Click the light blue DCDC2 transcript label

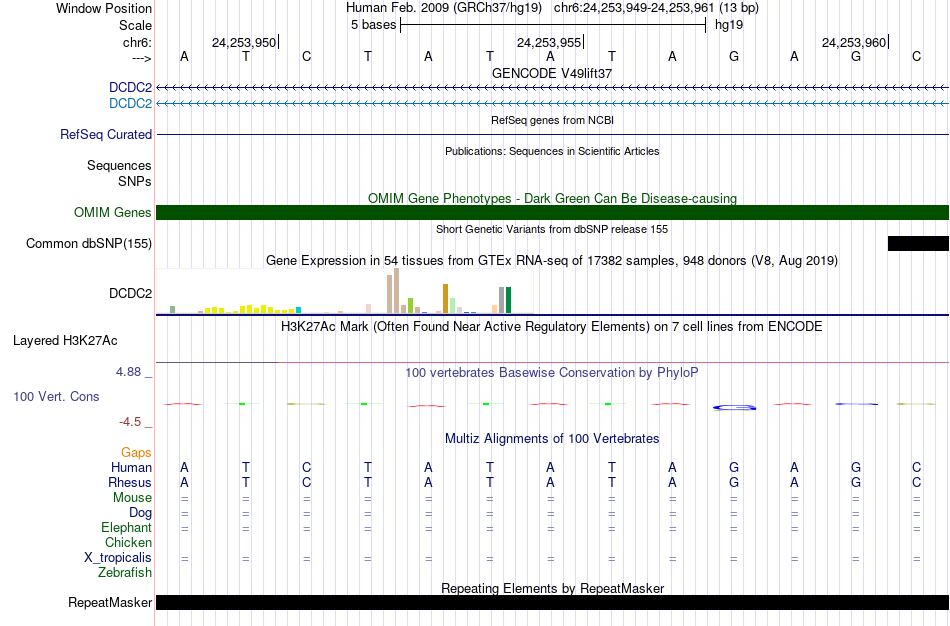click(130, 104)
